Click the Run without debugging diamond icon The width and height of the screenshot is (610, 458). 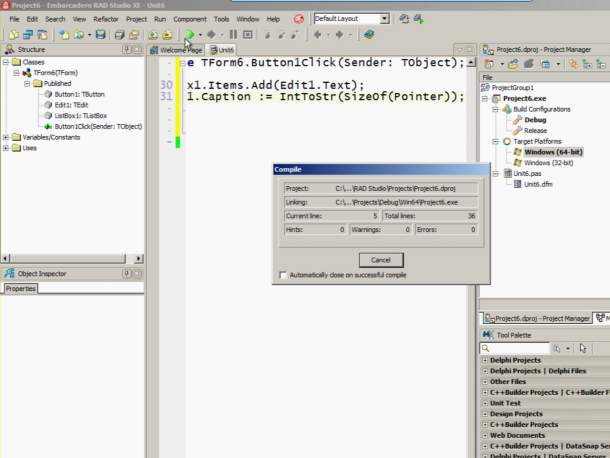tap(211, 35)
